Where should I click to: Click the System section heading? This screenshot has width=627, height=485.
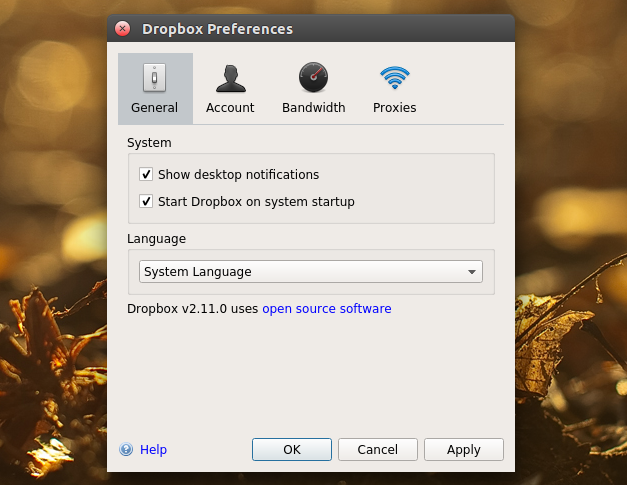(x=149, y=143)
